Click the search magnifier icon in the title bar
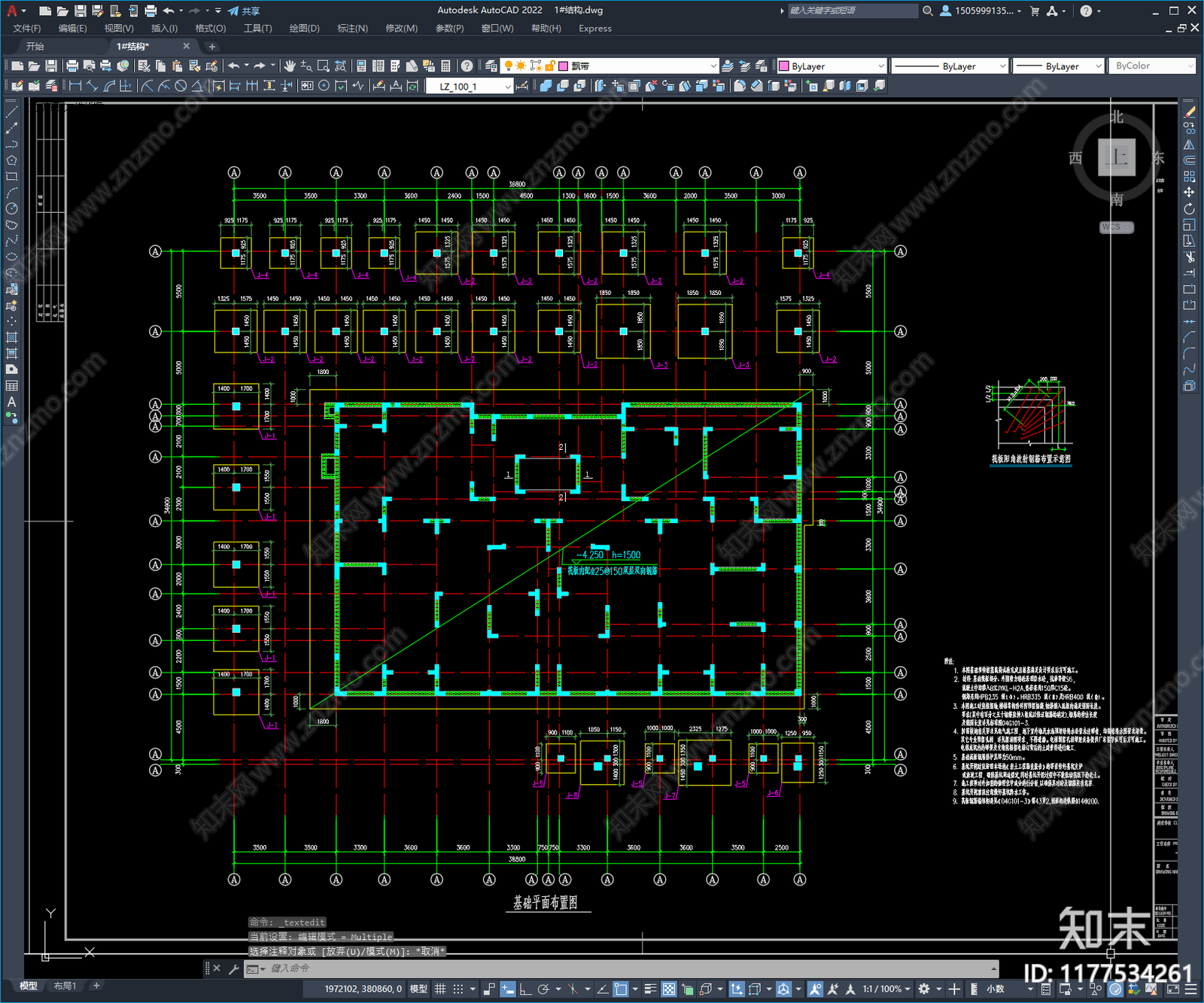The image size is (1204, 1003). point(928,11)
